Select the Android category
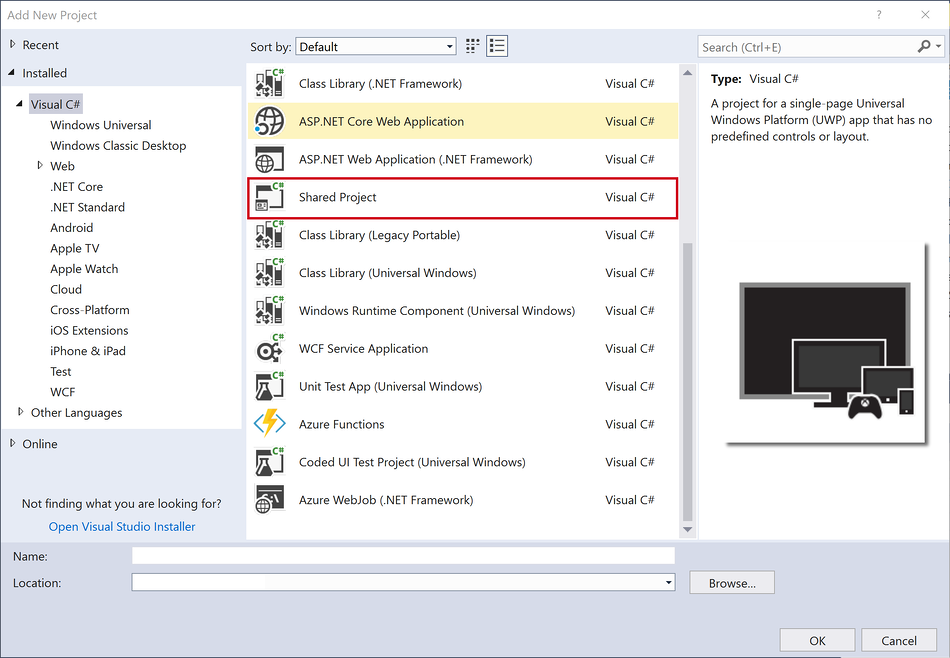The width and height of the screenshot is (950, 658). [71, 228]
